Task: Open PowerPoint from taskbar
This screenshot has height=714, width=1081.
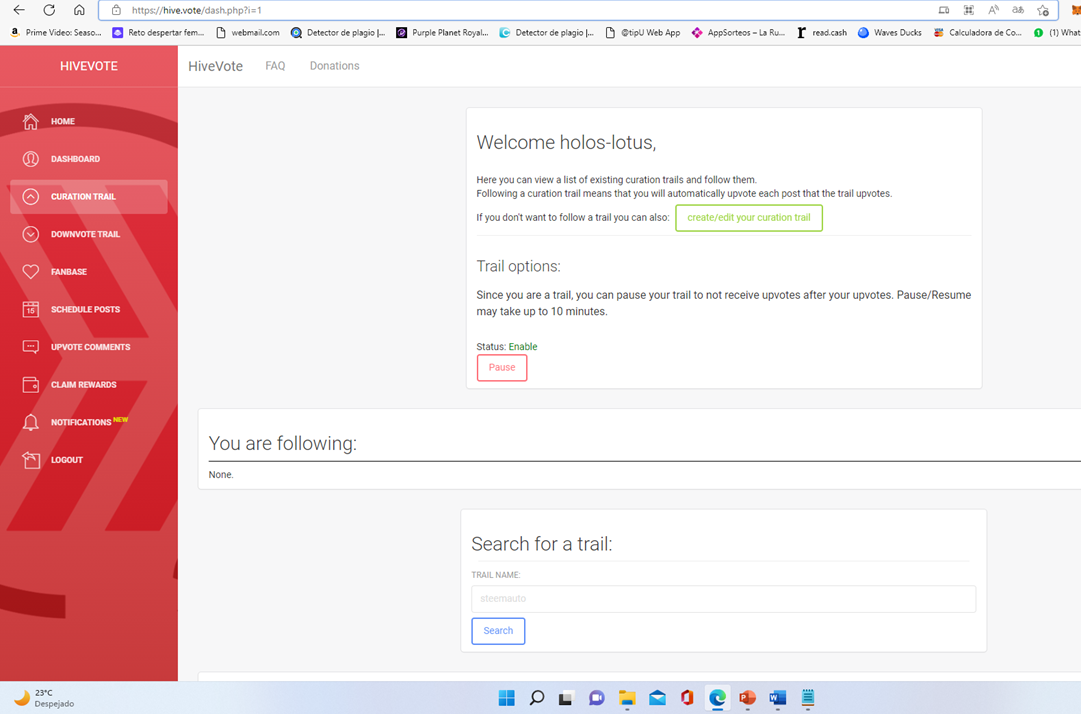Action: tap(747, 698)
